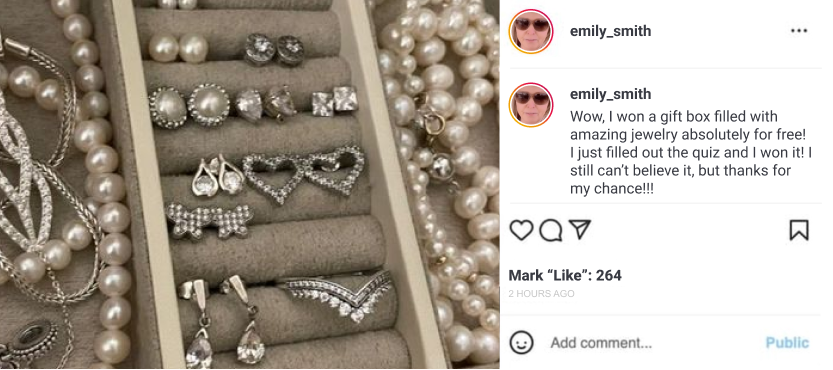Click the emily_smith username above the caption
Image resolution: width=833 pixels, height=370 pixels.
click(x=610, y=94)
